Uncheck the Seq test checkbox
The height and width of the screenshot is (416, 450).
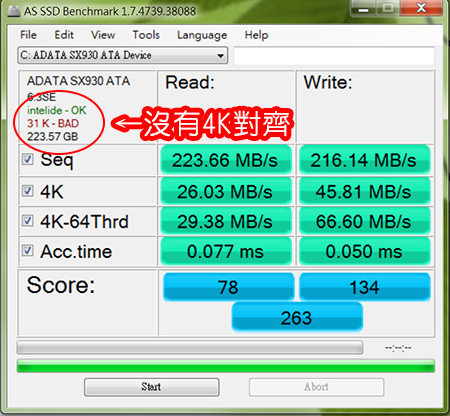point(28,159)
